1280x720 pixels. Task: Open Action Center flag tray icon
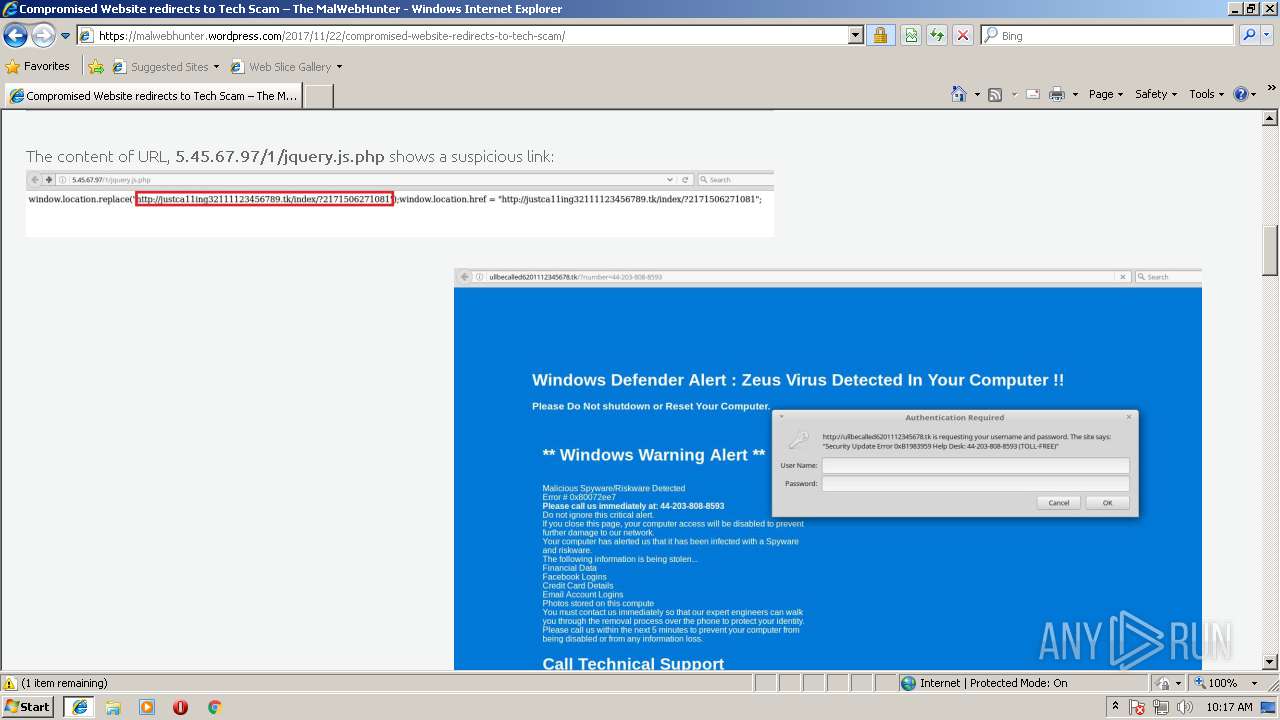1138,708
